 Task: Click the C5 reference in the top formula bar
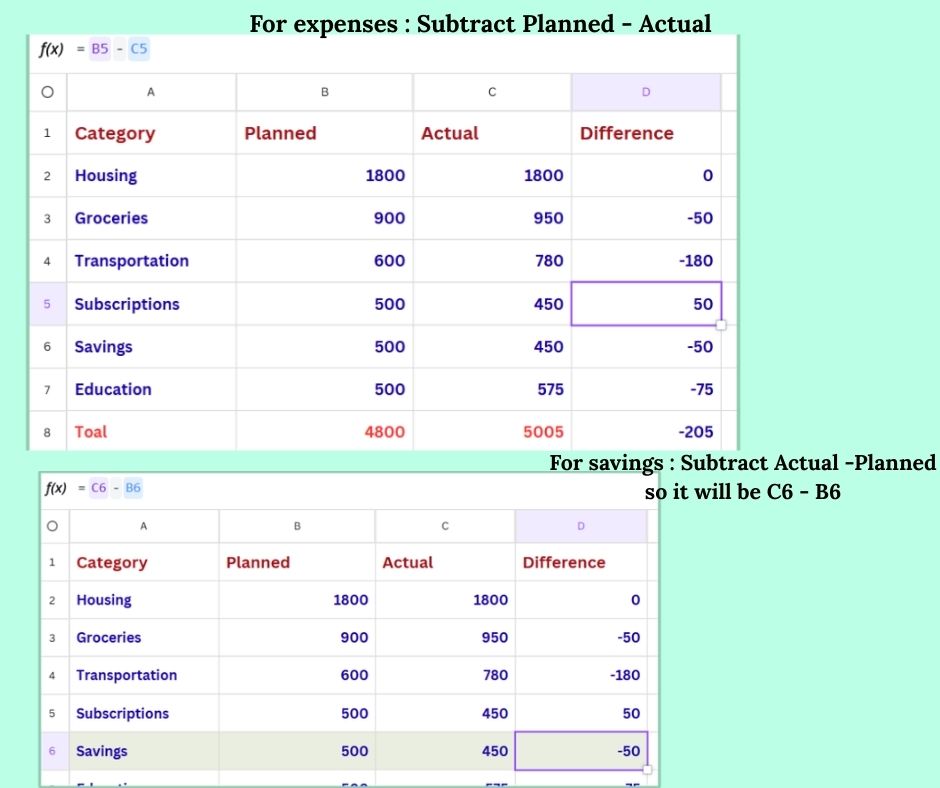pos(138,49)
